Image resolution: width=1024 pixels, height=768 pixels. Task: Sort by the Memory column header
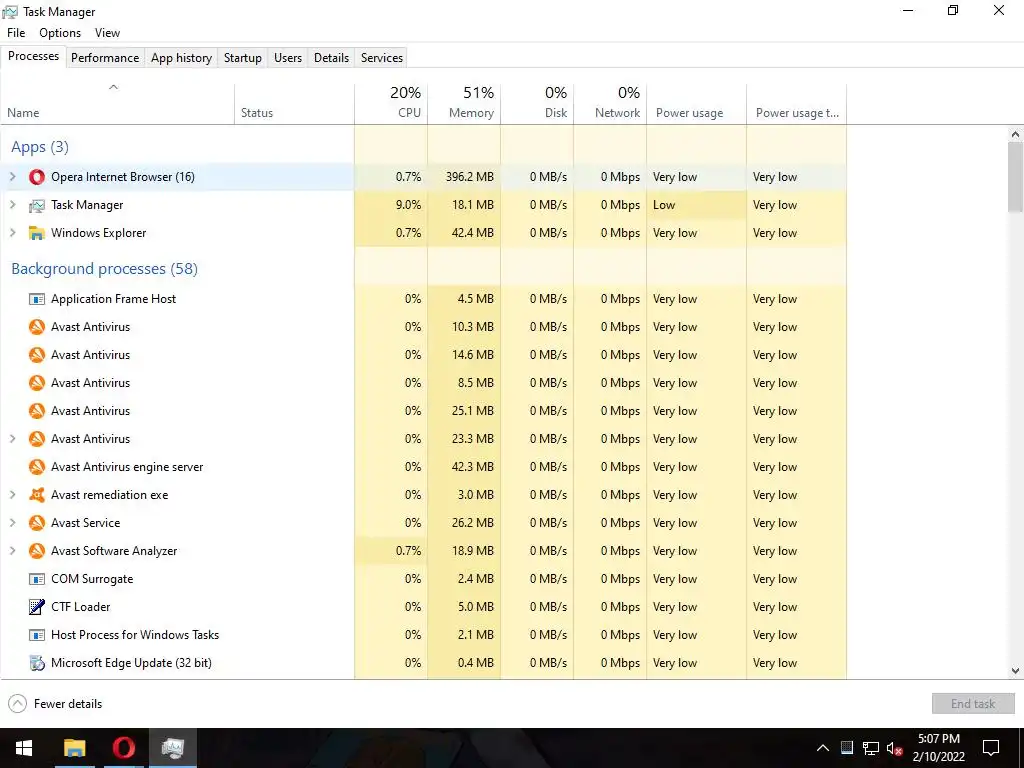point(464,103)
